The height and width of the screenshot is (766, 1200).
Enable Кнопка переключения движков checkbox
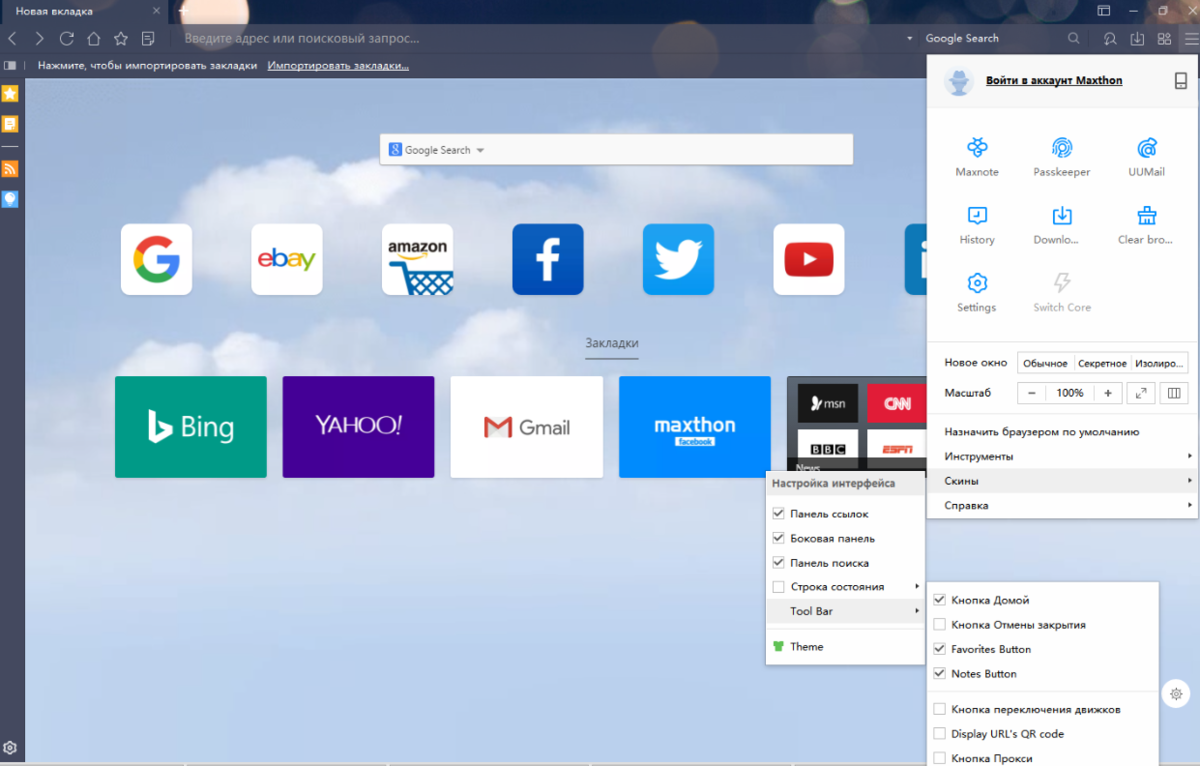point(939,709)
